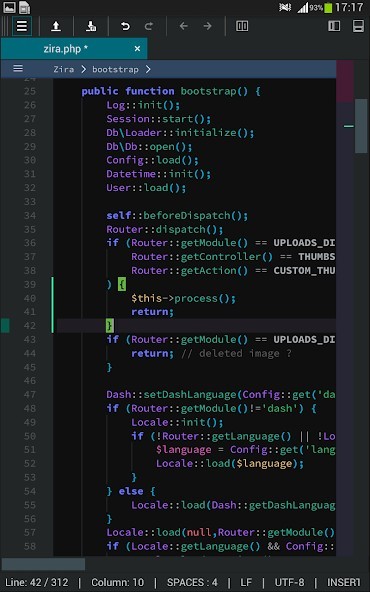Tap the open file upload-arrow icon
Image resolution: width=370 pixels, height=592 pixels.
pyautogui.click(x=56, y=26)
